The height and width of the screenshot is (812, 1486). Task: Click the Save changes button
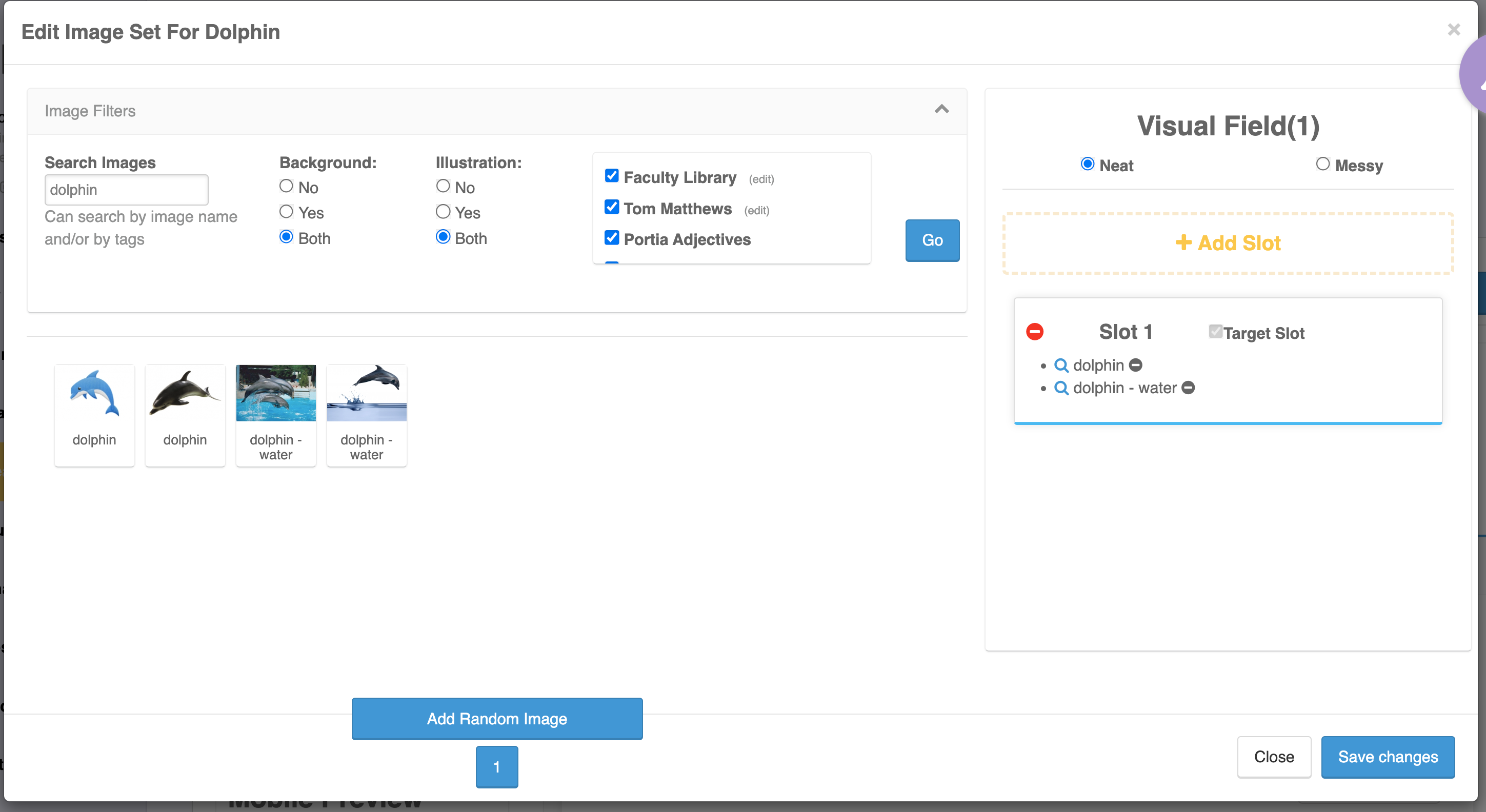click(x=1388, y=757)
